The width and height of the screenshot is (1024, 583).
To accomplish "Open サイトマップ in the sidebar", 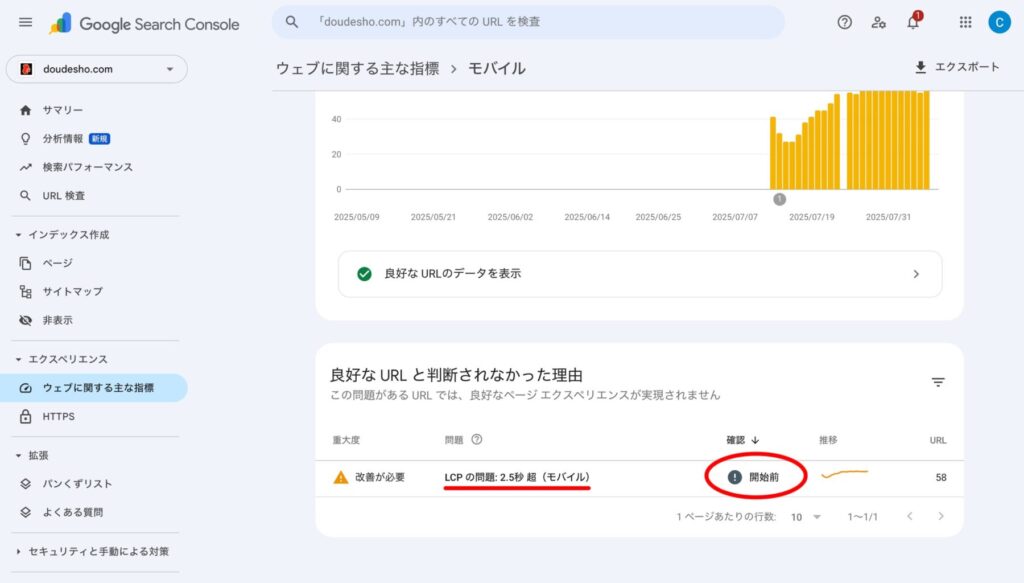I will [72, 291].
